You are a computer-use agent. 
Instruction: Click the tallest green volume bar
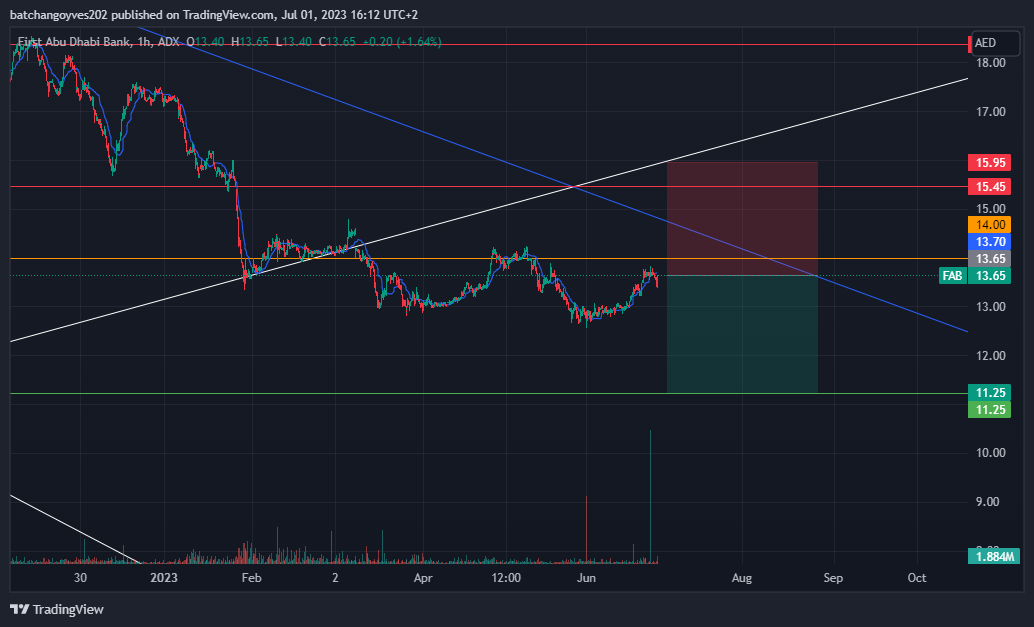pyautogui.click(x=650, y=496)
